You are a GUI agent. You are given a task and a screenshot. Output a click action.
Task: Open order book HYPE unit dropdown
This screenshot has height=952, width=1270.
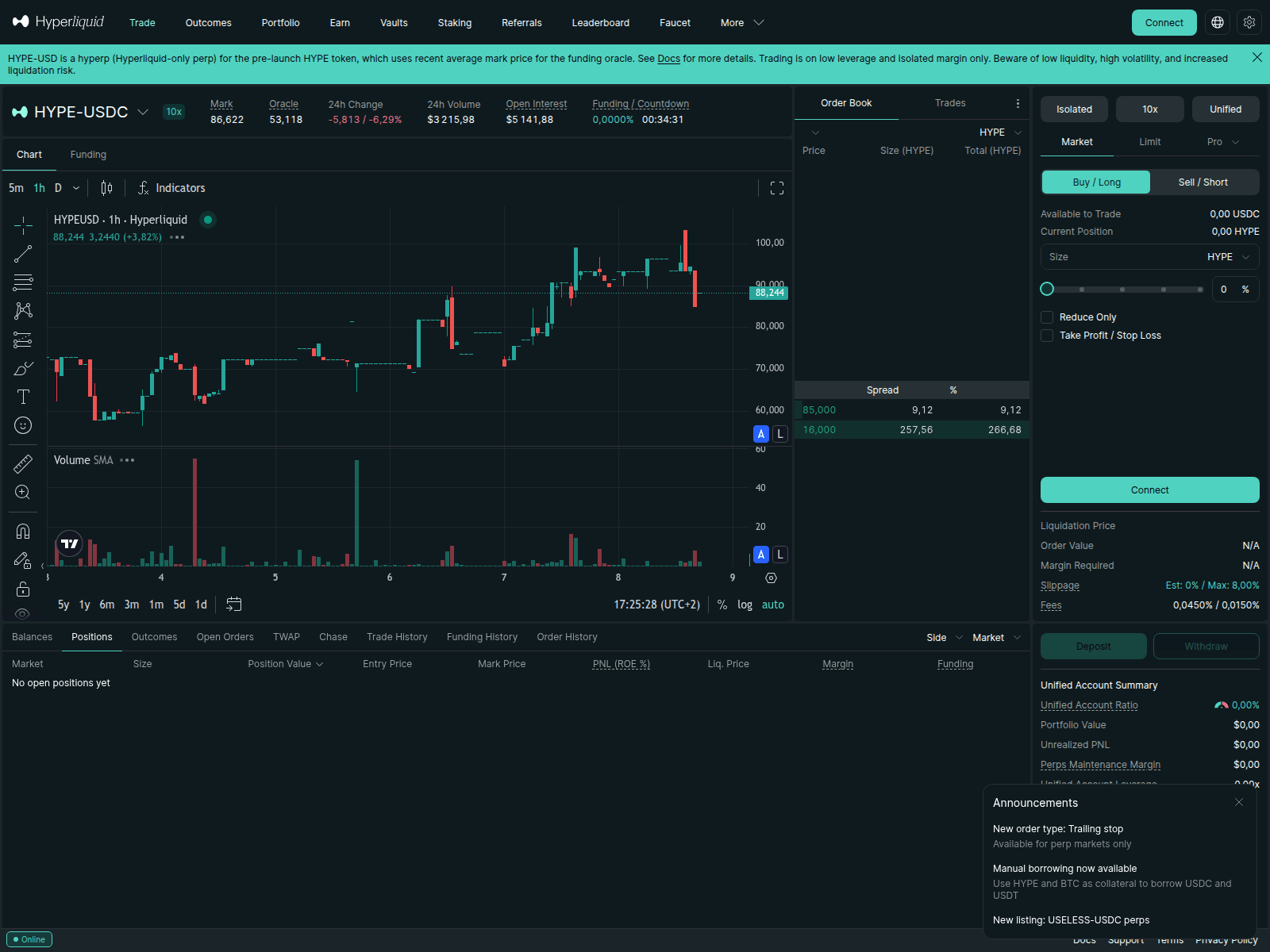1000,132
